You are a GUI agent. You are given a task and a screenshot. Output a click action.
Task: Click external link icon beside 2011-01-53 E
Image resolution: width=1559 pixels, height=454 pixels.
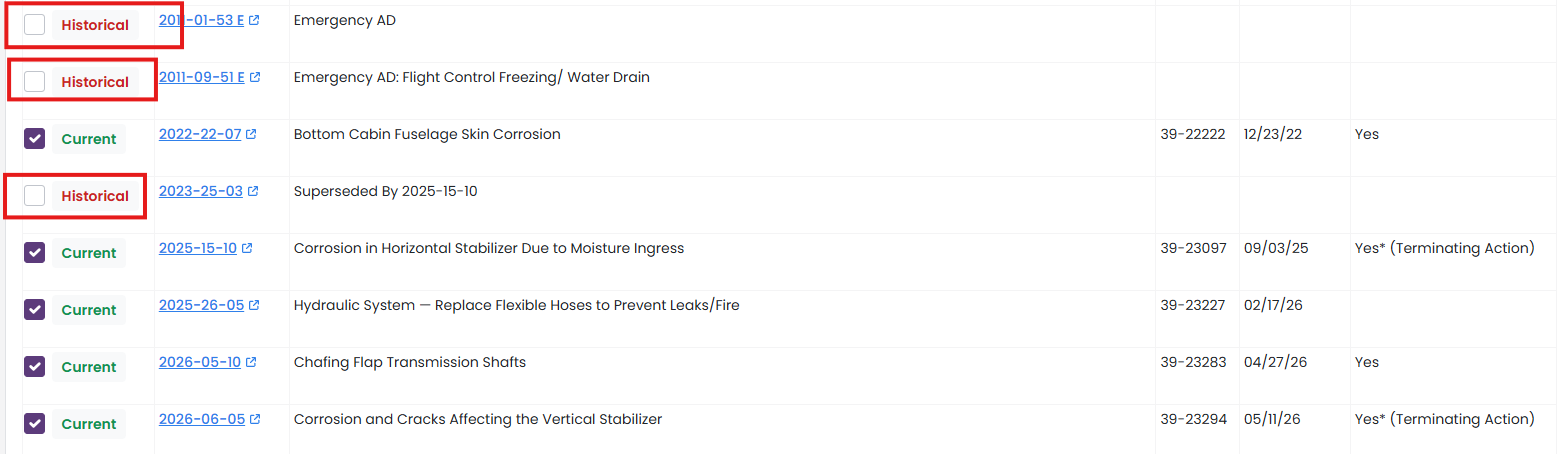click(x=254, y=20)
